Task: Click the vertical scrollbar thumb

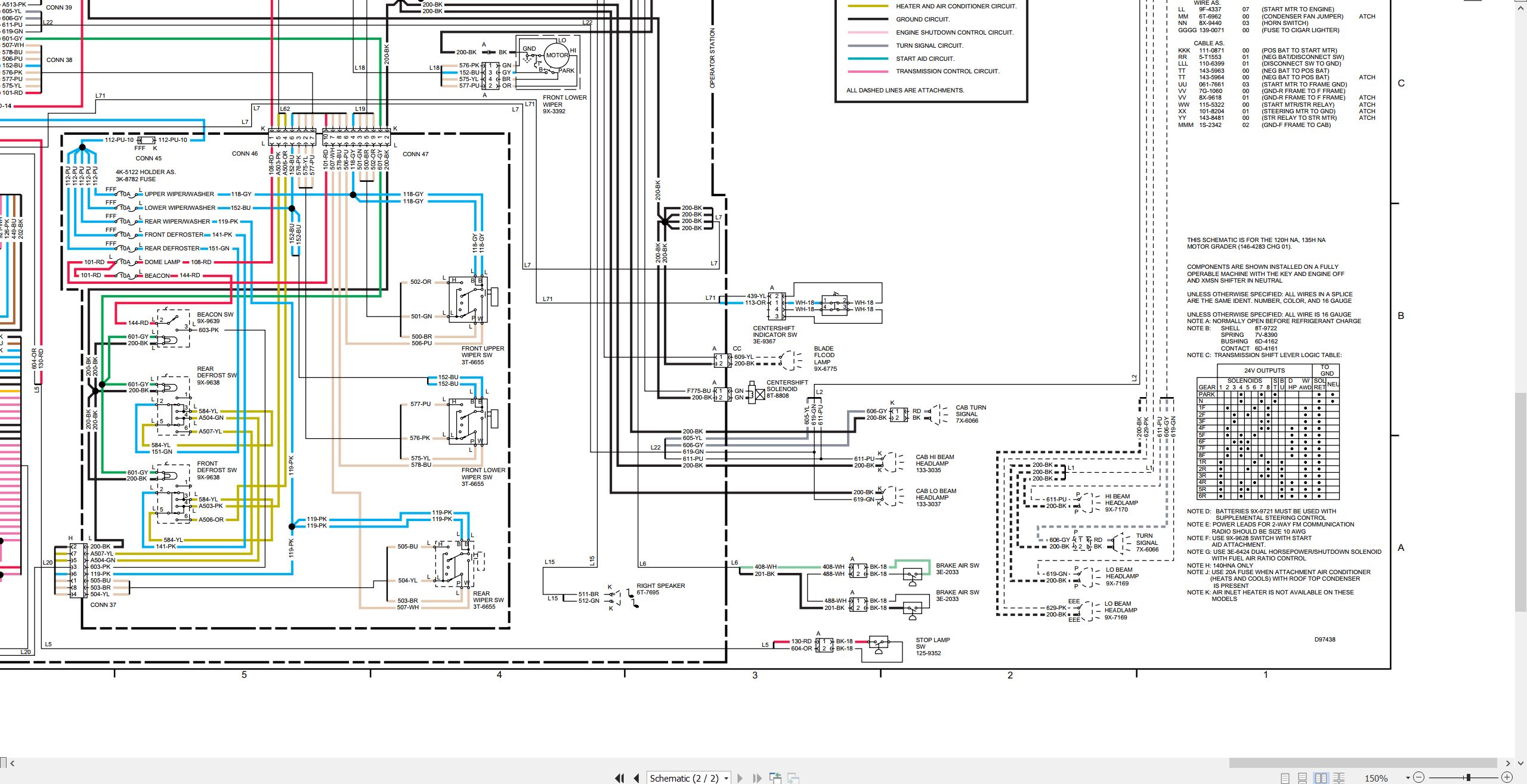Action: click(x=1521, y=501)
